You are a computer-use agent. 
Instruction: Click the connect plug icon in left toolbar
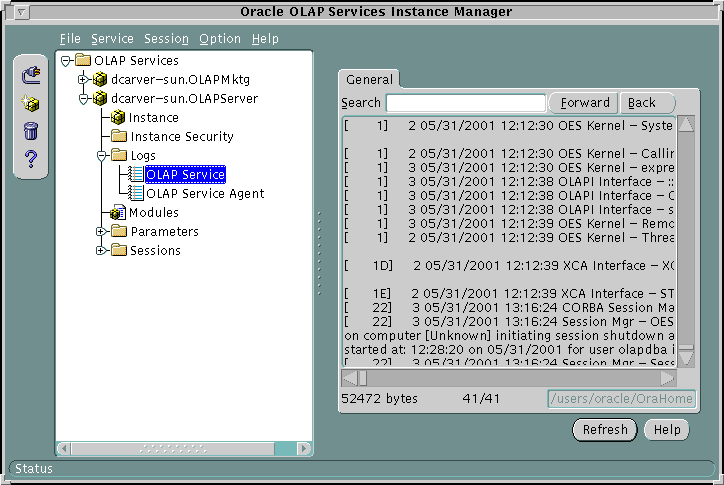click(31, 75)
